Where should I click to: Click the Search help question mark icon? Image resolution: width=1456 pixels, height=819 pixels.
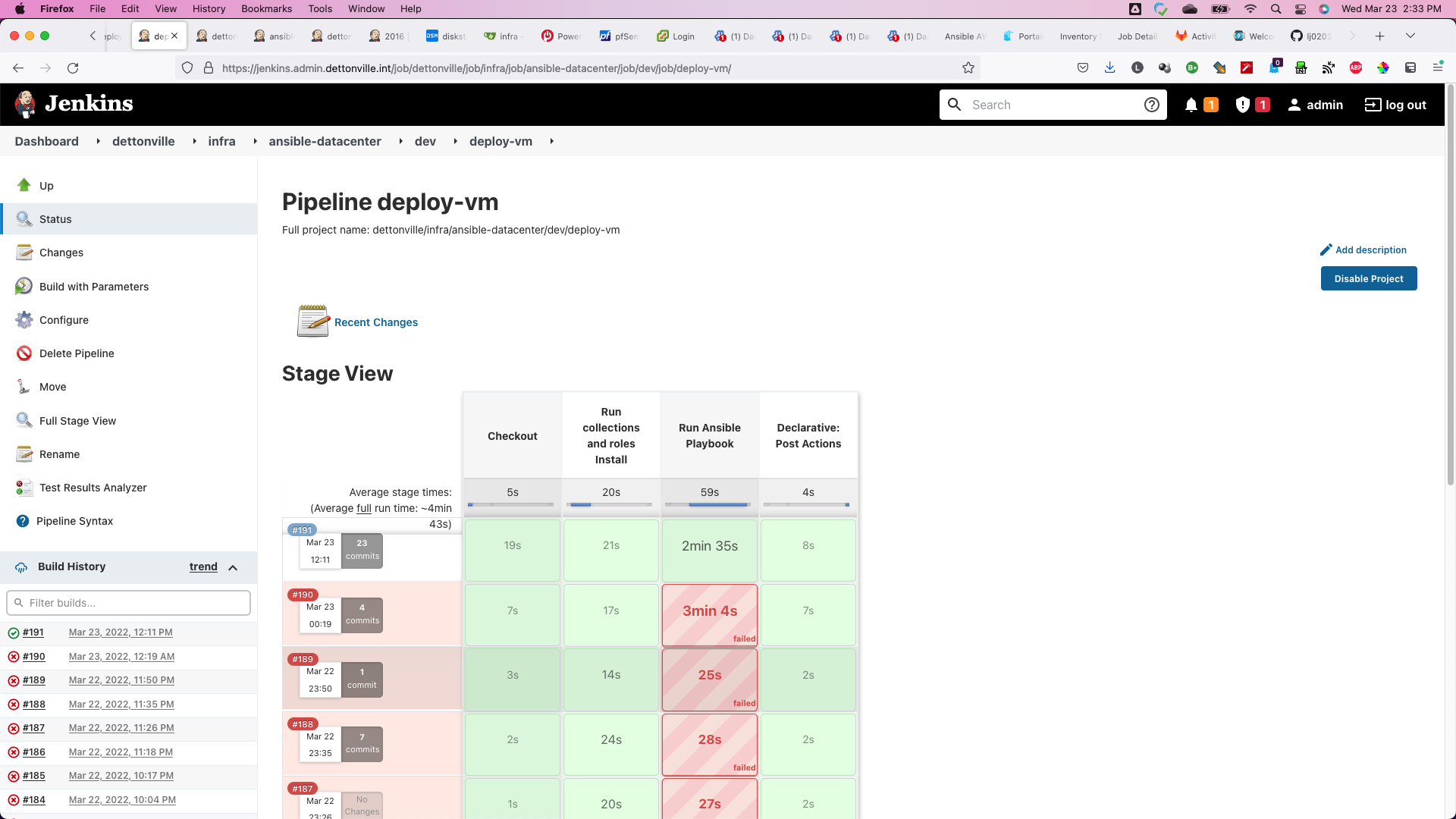point(1151,105)
